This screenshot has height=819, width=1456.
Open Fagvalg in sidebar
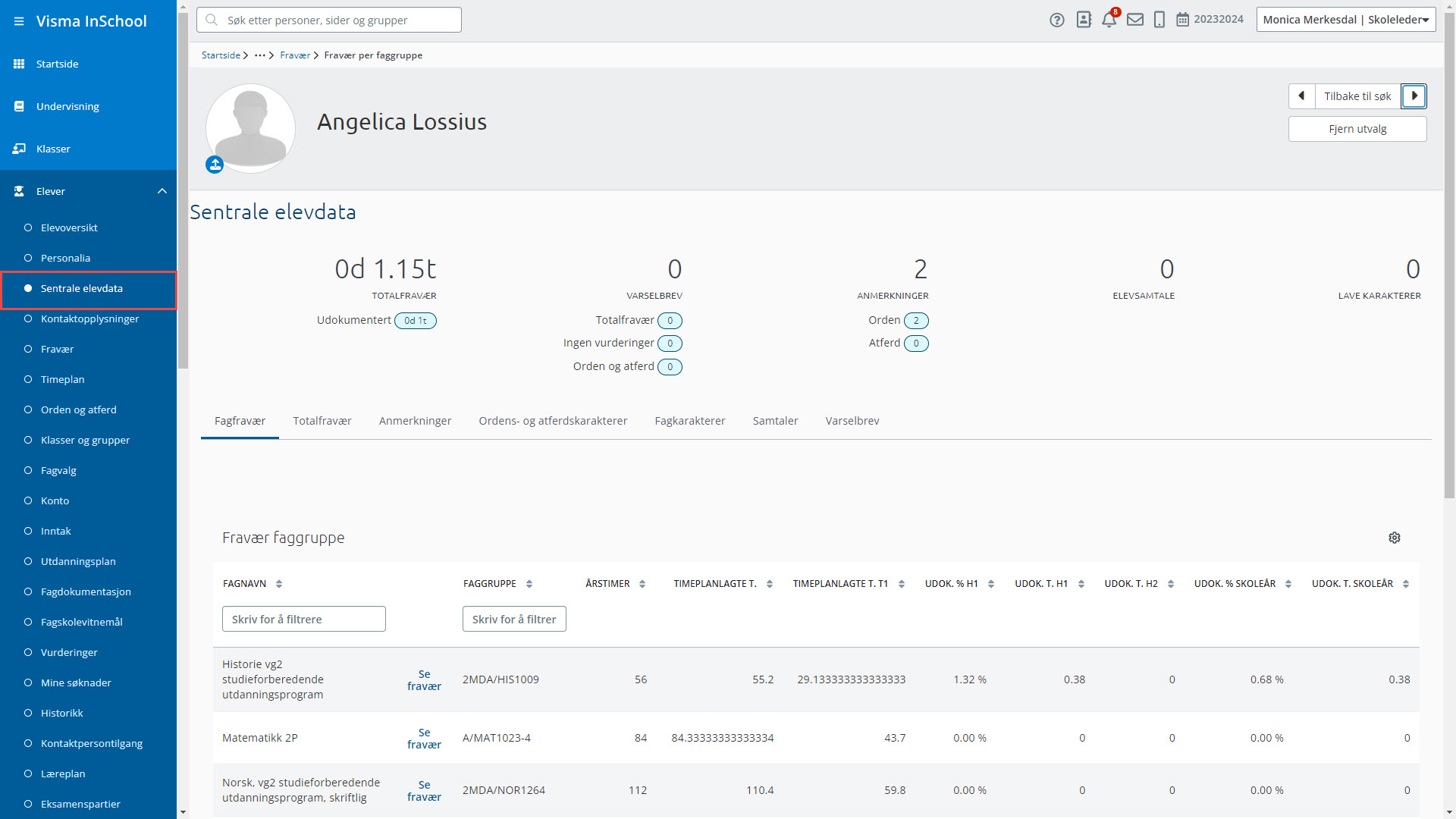tap(58, 470)
